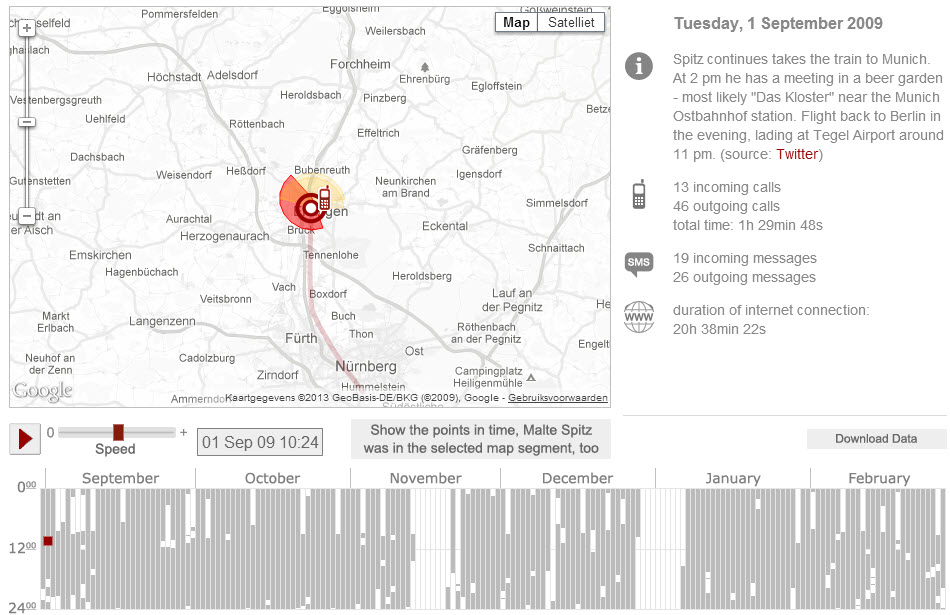Click the Herzogenaurach label on the map
The height and width of the screenshot is (615, 950).
225,236
